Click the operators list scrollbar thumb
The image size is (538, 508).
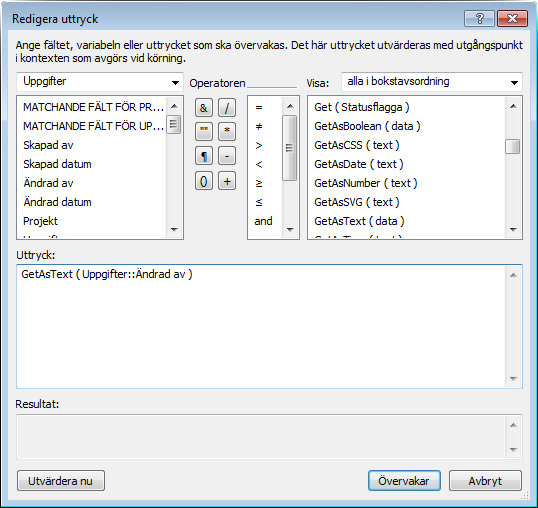290,148
